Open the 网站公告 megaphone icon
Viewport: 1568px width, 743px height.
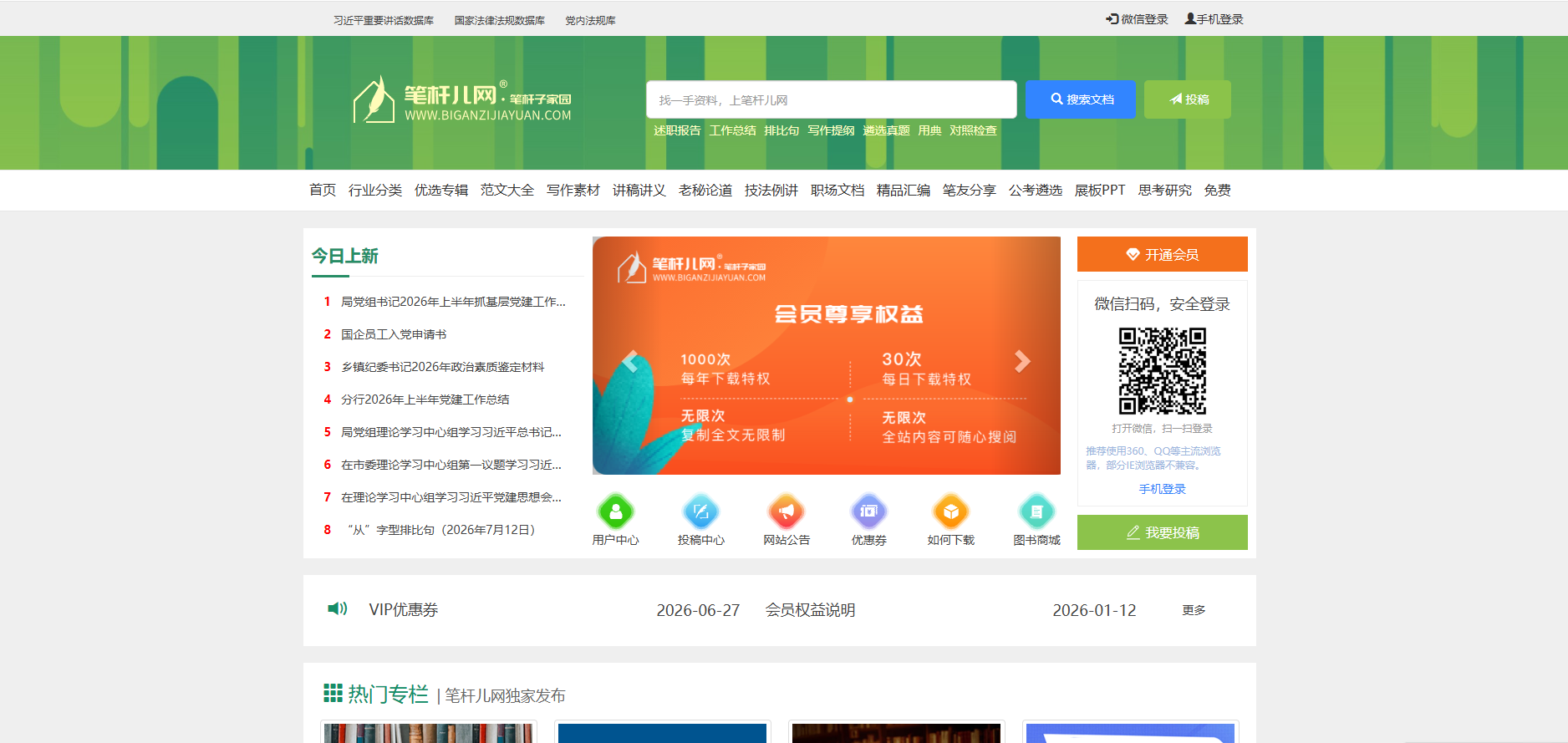coord(787,511)
